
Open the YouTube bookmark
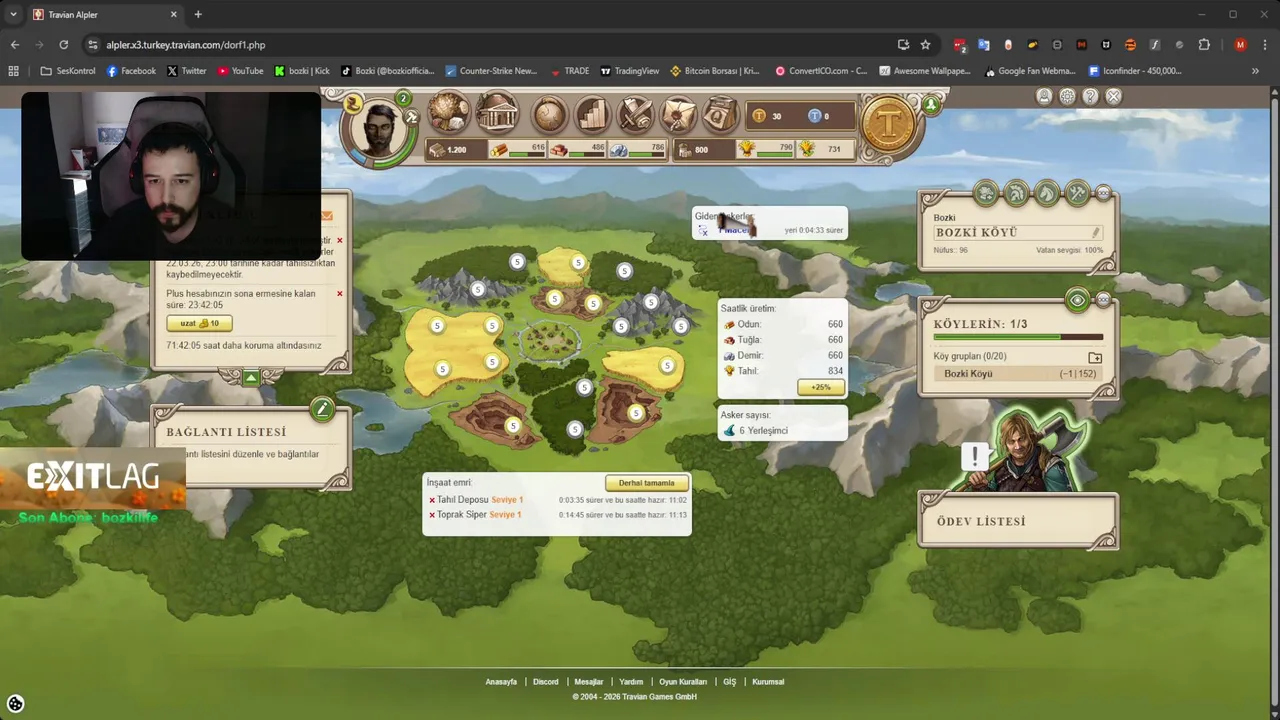[x=240, y=71]
